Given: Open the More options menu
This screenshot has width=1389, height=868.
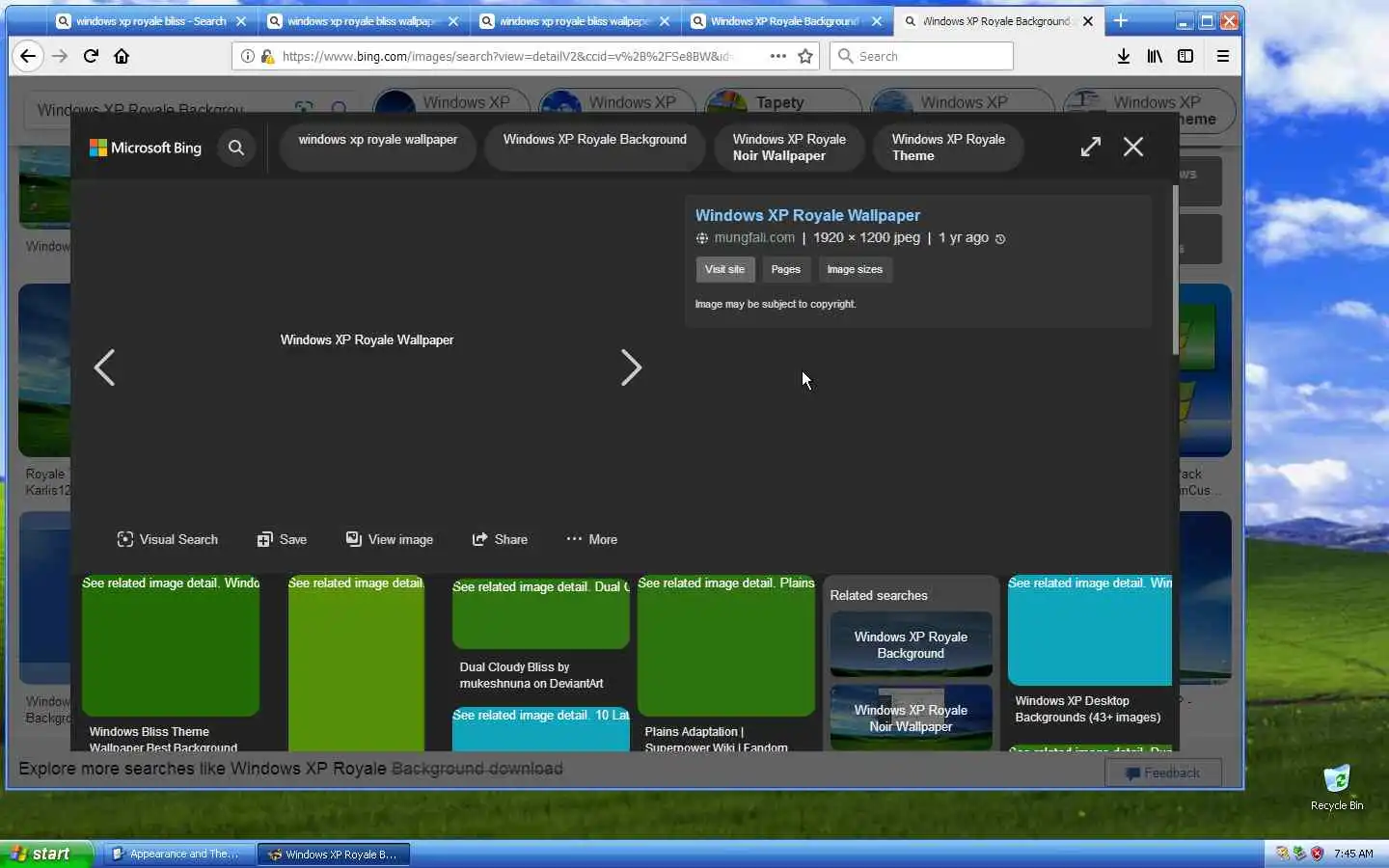Looking at the screenshot, I should [x=591, y=539].
